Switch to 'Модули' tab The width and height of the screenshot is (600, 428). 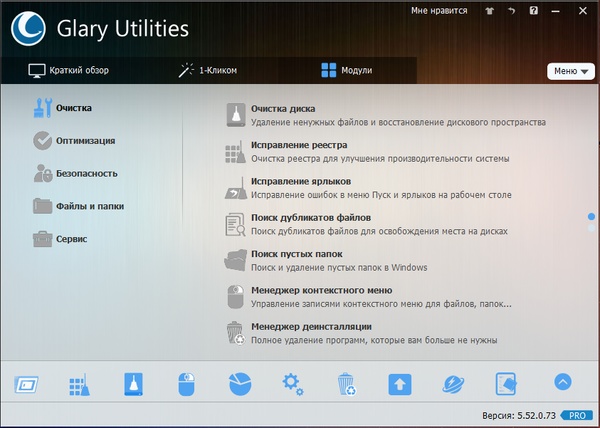pos(347,70)
